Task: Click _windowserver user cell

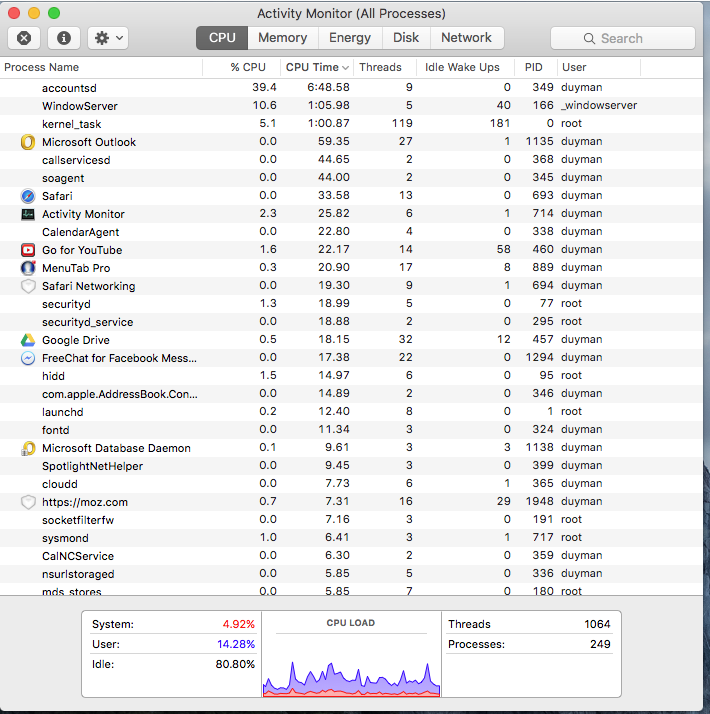Action: click(x=599, y=106)
